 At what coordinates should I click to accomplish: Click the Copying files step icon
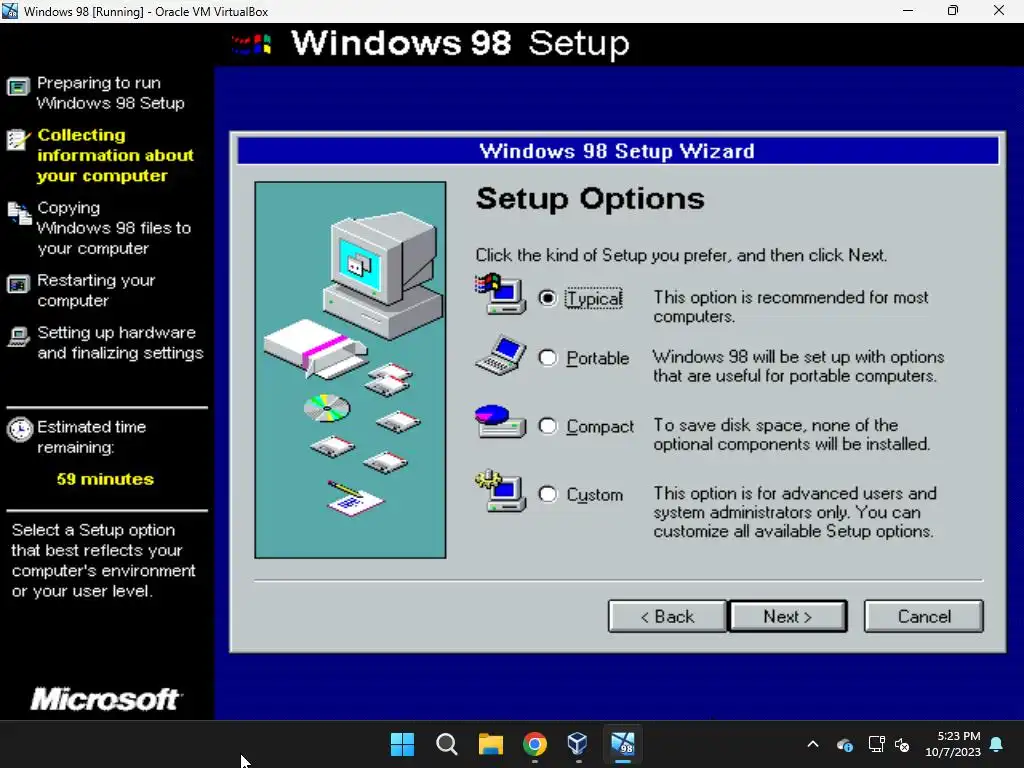point(19,213)
